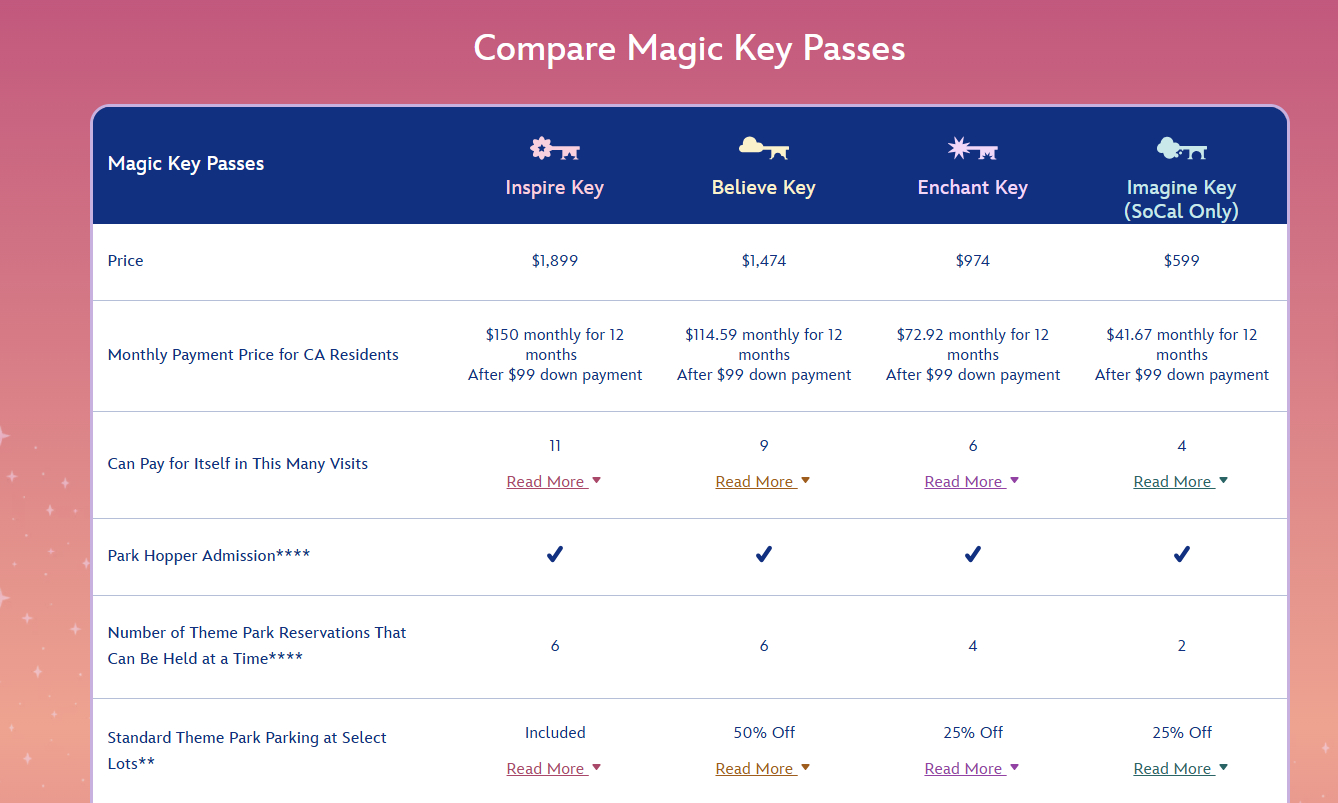Expand Read More for Believe Key visits
The width and height of the screenshot is (1338, 803).
[x=763, y=482]
